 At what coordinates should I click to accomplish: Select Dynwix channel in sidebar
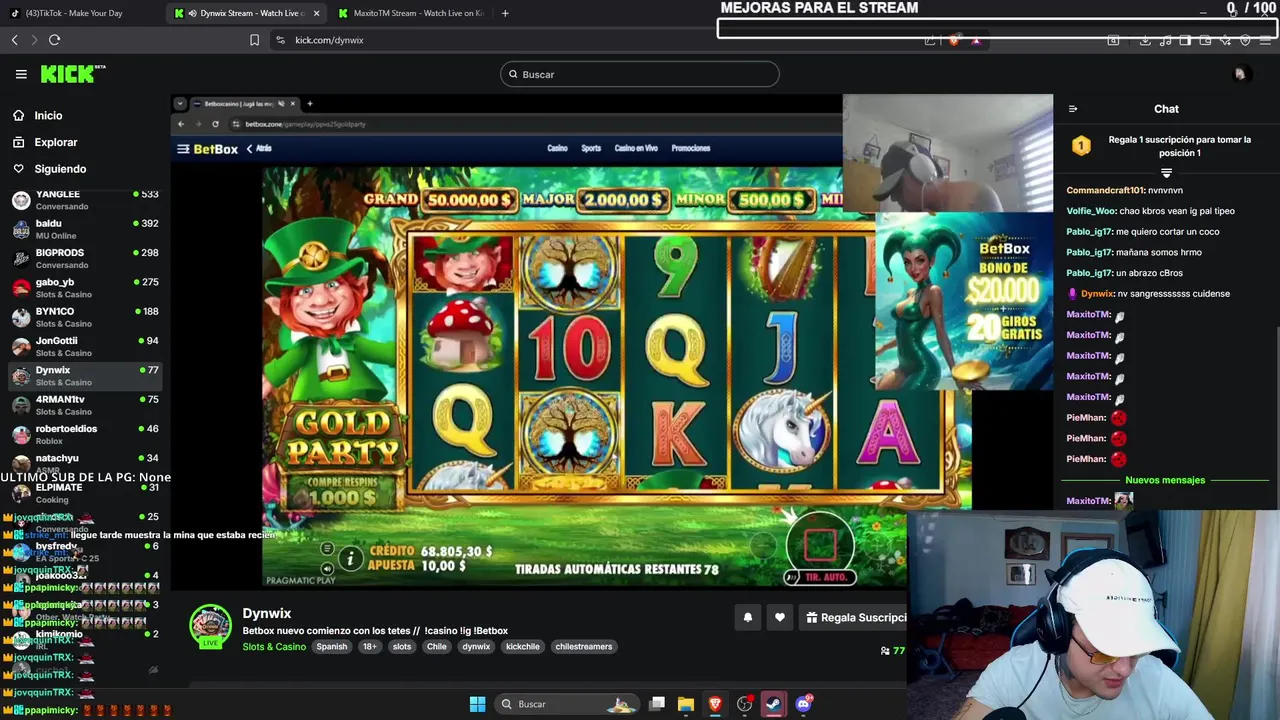click(x=84, y=375)
